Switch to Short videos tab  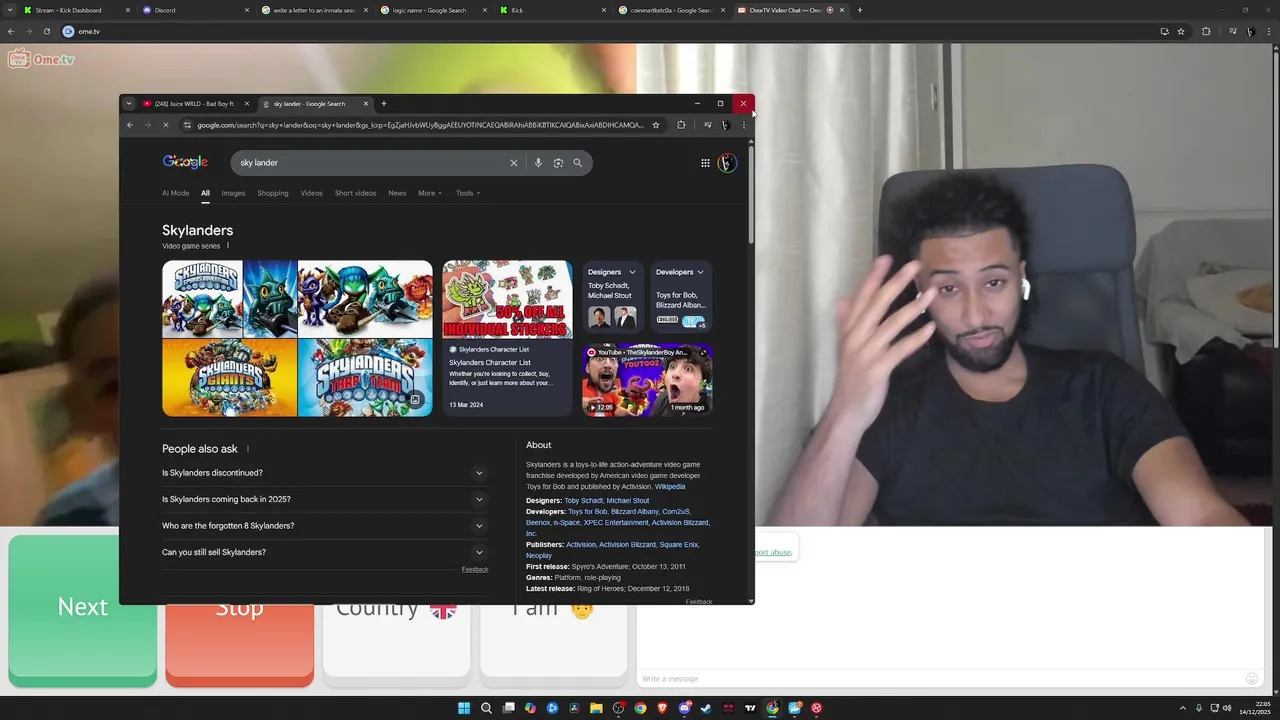(355, 193)
